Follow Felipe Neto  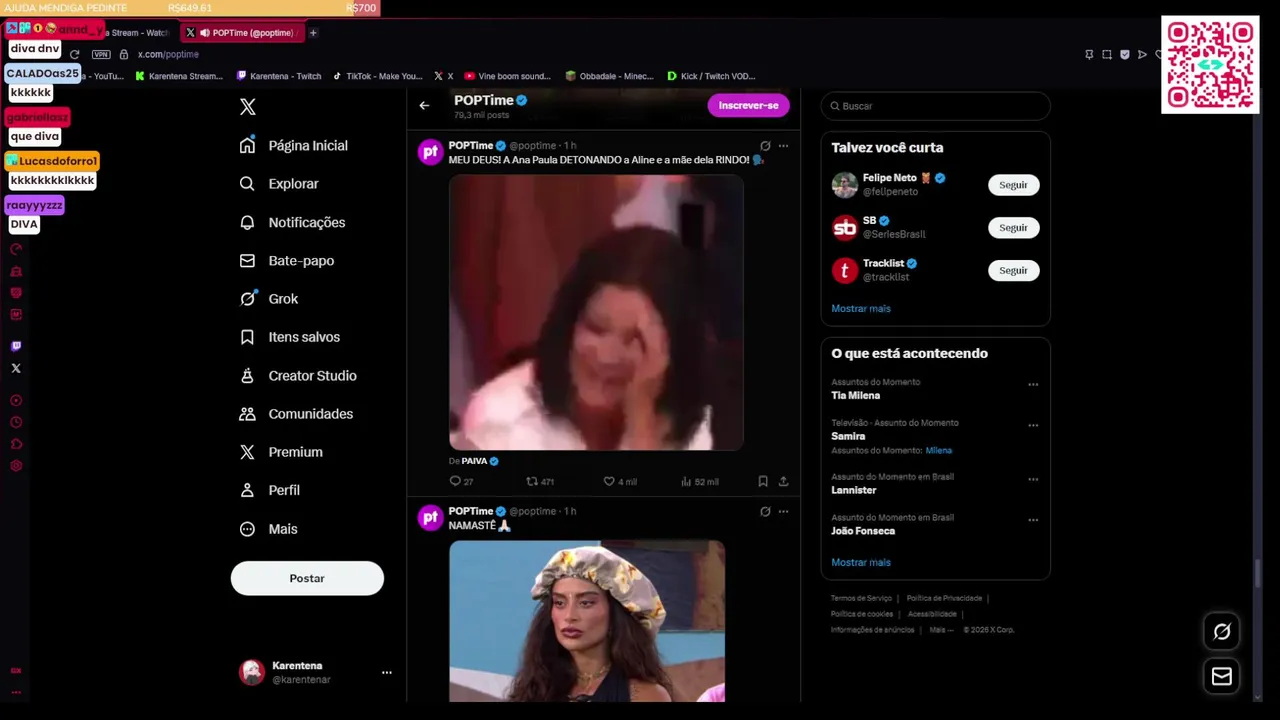pos(1013,185)
